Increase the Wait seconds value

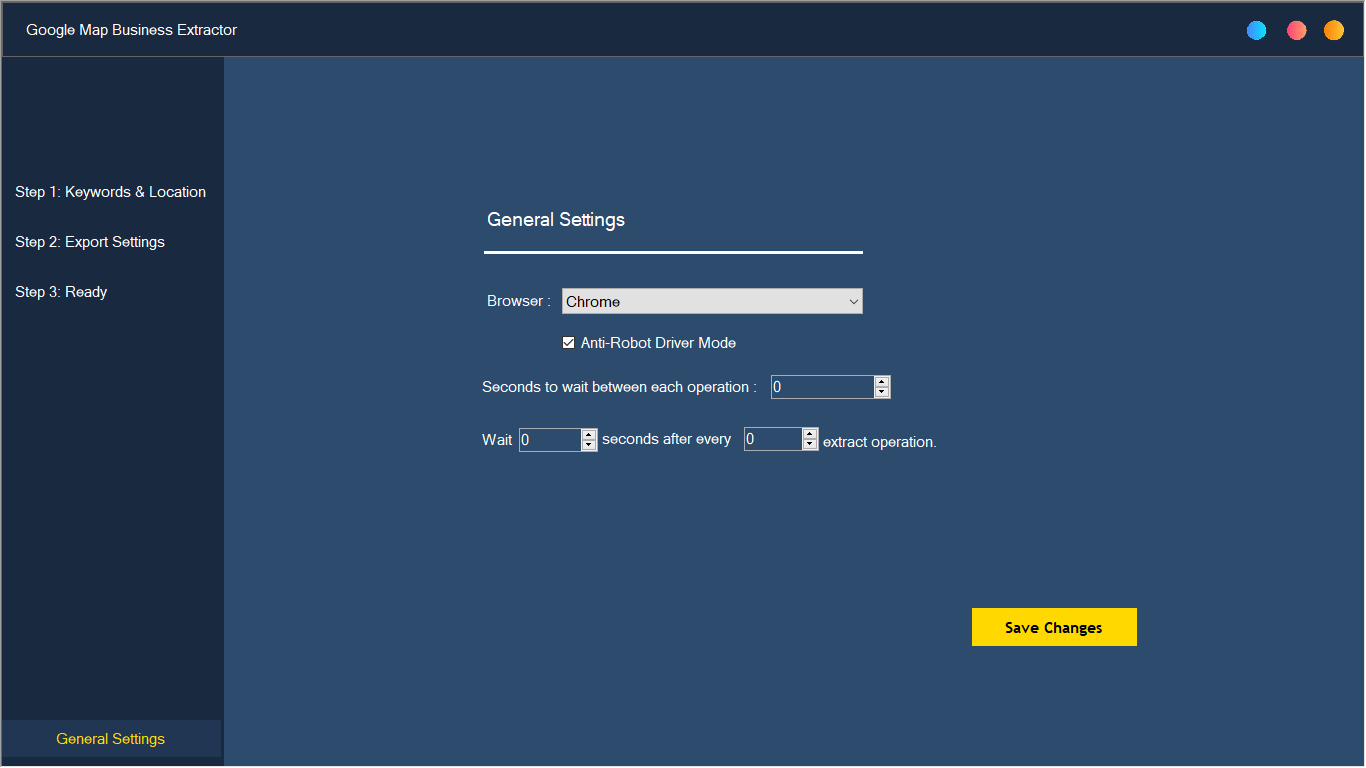tap(589, 434)
